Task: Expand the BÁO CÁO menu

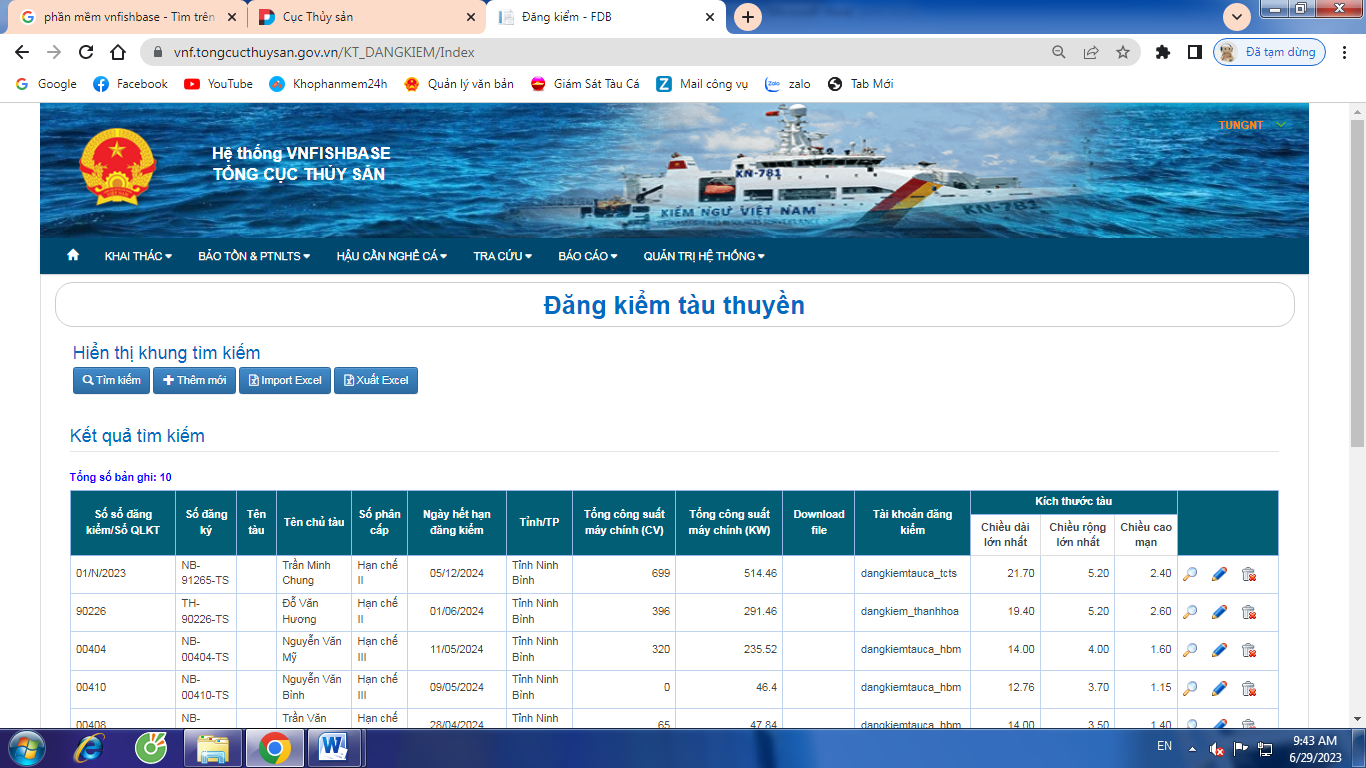Action: (x=588, y=256)
